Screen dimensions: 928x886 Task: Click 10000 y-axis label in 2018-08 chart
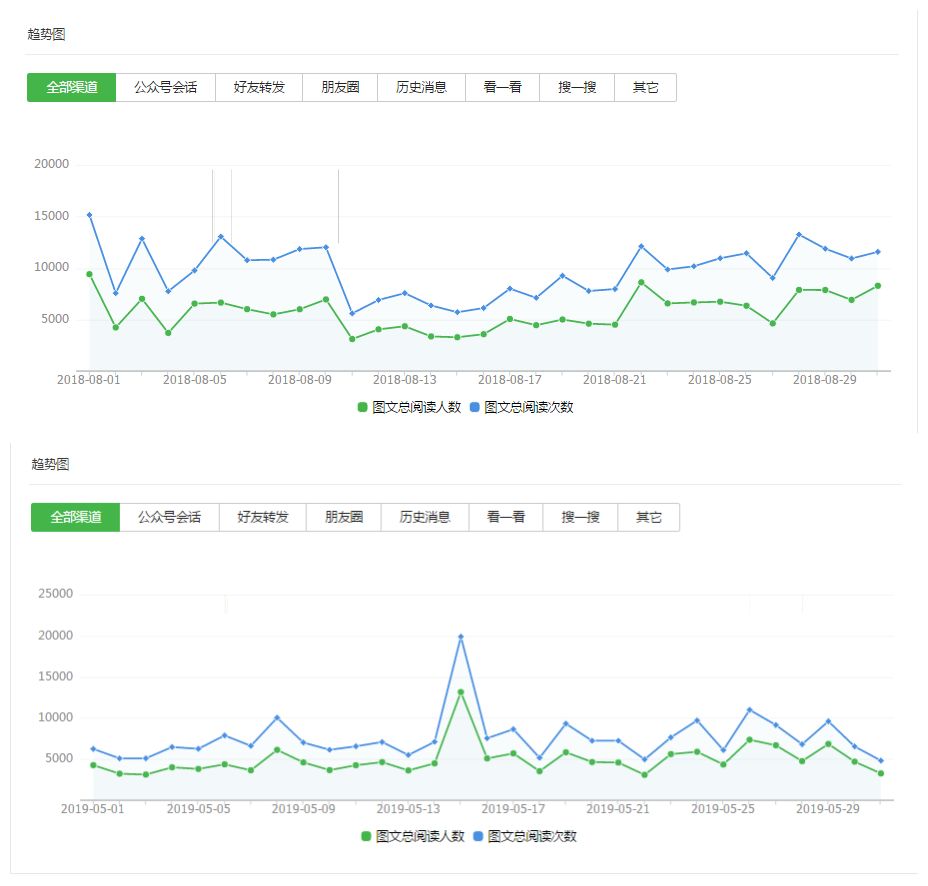[x=51, y=268]
